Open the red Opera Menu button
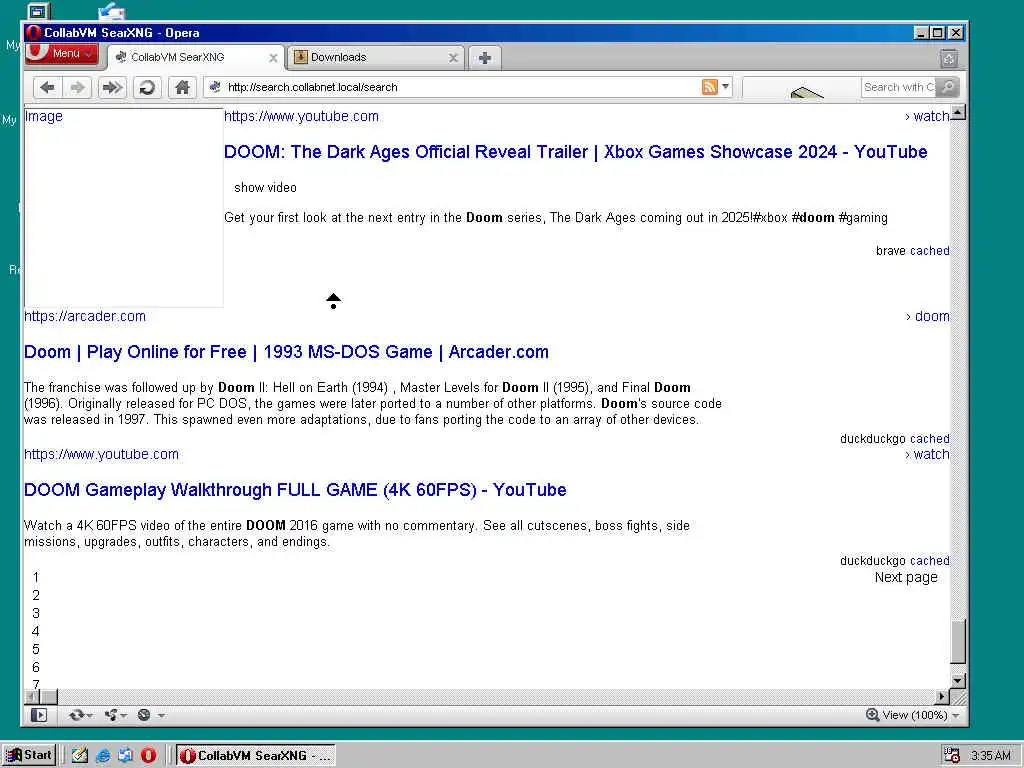Viewport: 1024px width, 768px height. coord(61,54)
